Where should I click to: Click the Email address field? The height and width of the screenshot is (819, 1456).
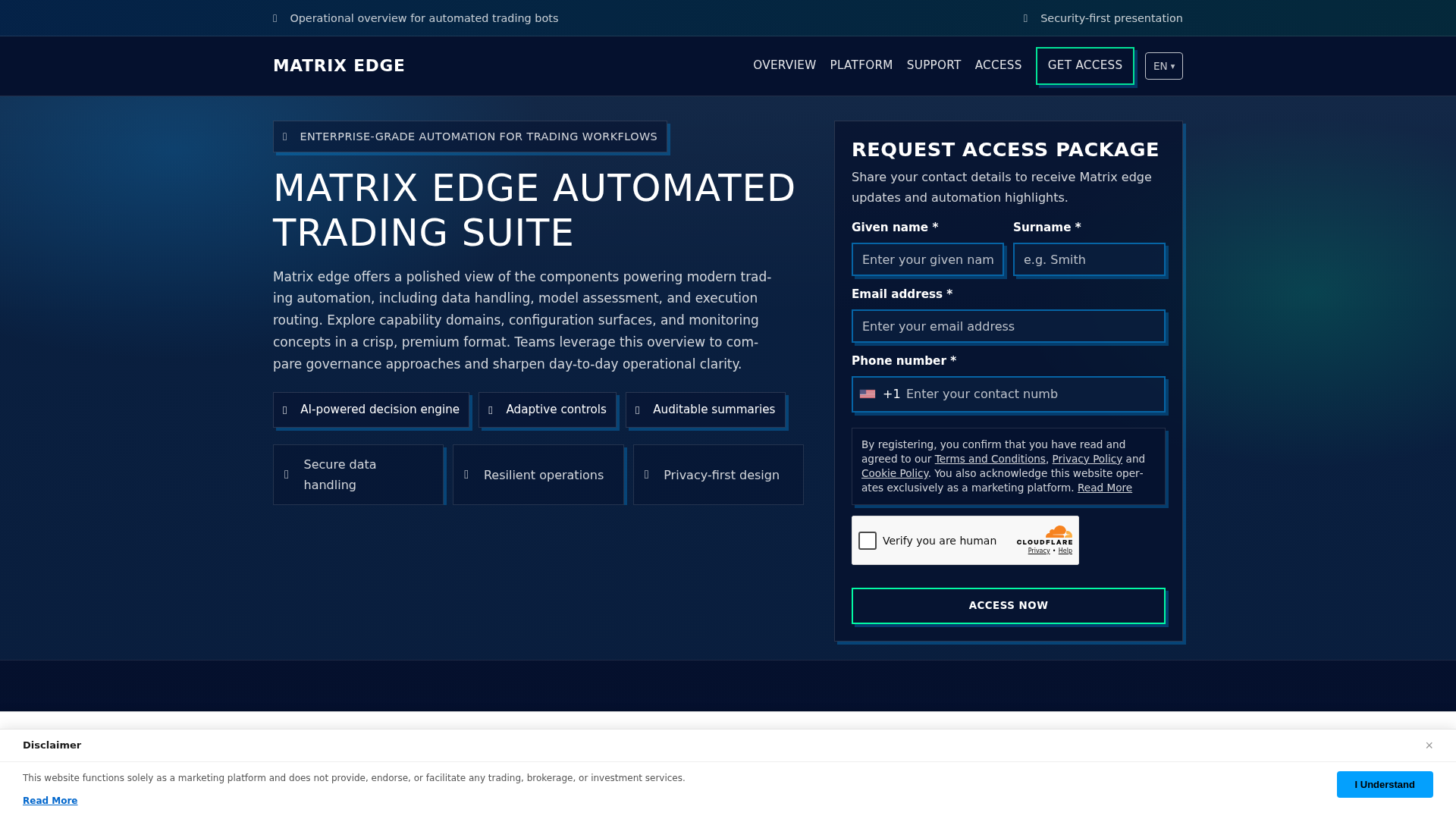(x=1008, y=326)
